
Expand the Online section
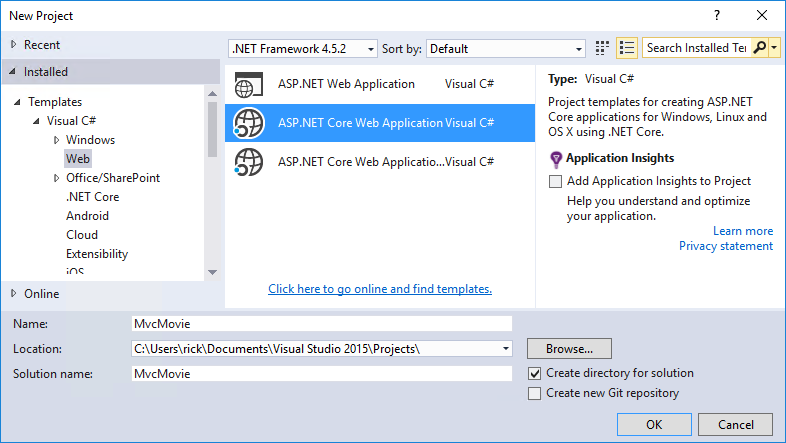[x=14, y=293]
